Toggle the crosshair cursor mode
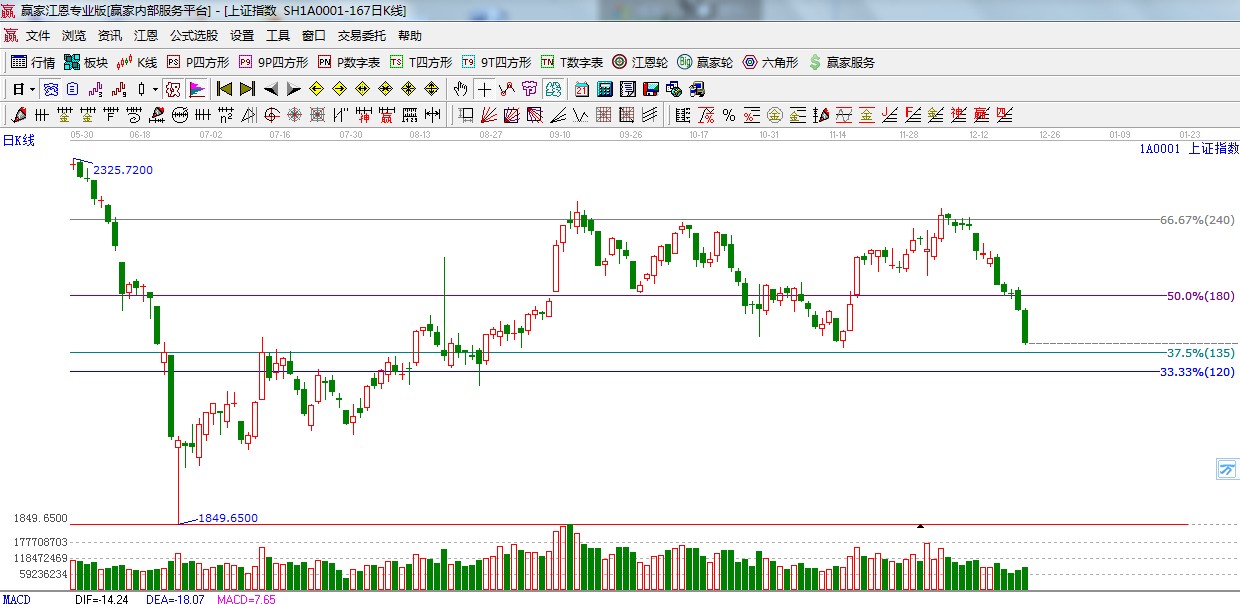The image size is (1240, 604). pyautogui.click(x=484, y=89)
